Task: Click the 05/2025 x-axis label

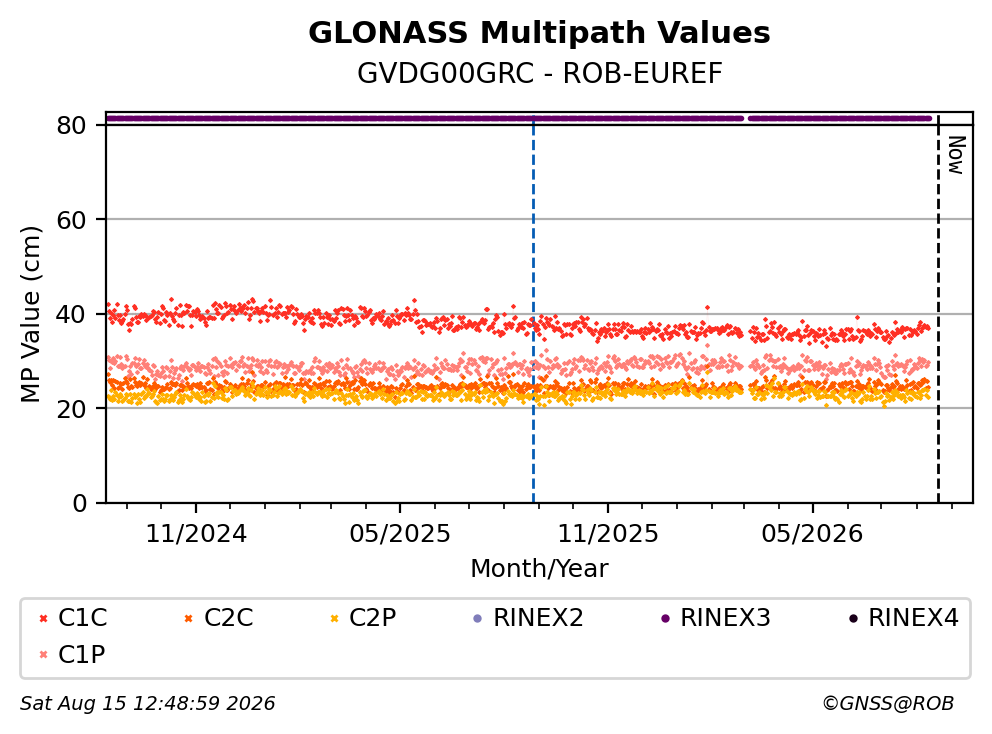Action: (400, 534)
